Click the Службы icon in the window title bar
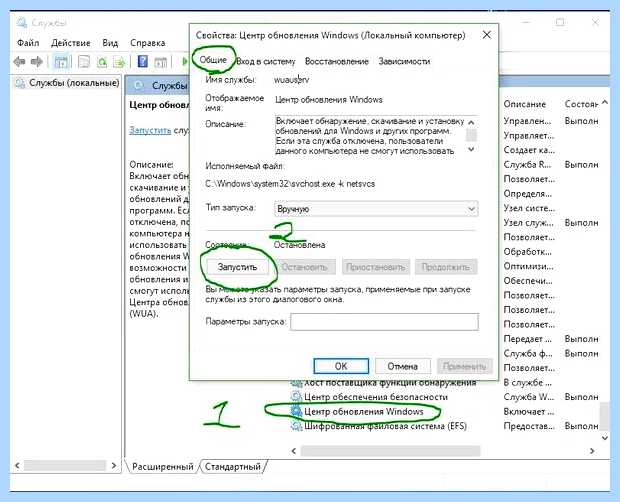The height and width of the screenshot is (502, 620). [x=22, y=23]
